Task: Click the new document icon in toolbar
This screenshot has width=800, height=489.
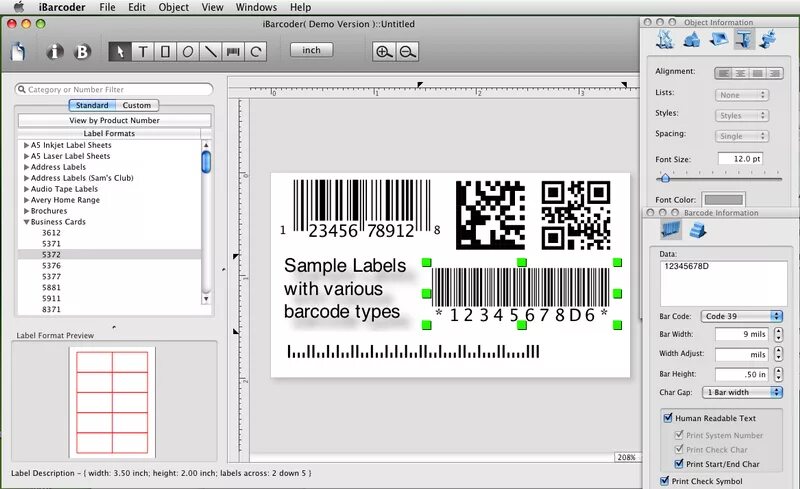Action: click(18, 52)
